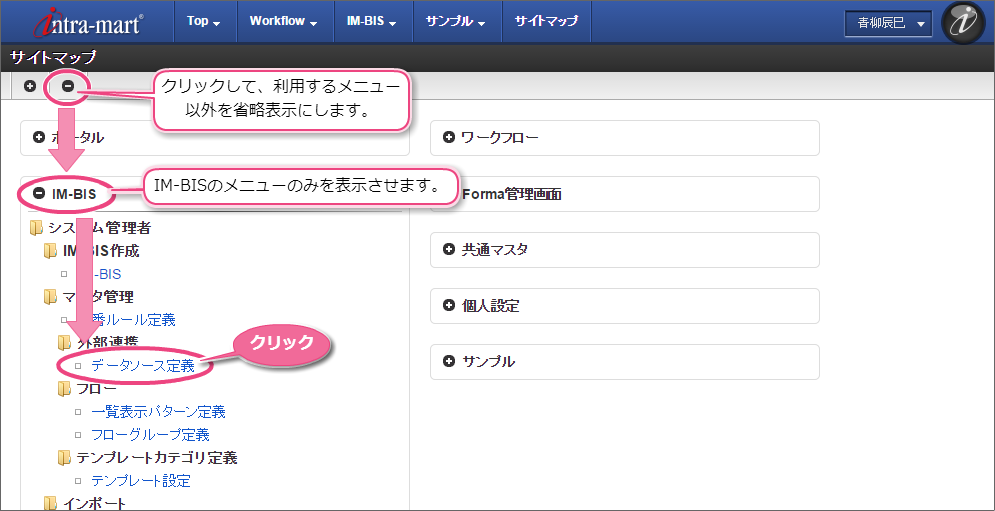Click the round i icon at top right
This screenshot has width=995, height=511.
pos(963,22)
